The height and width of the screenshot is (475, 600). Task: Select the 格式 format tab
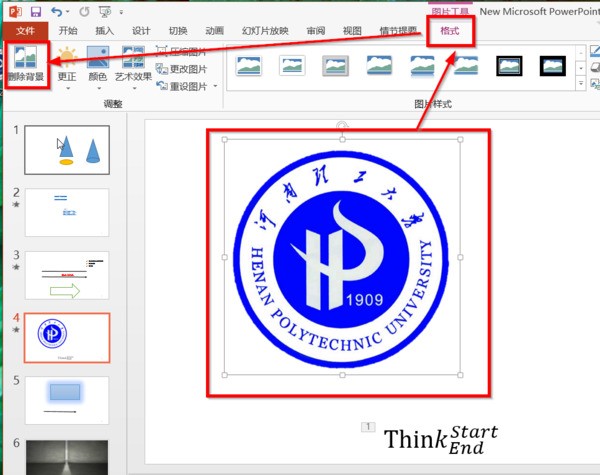[452, 31]
